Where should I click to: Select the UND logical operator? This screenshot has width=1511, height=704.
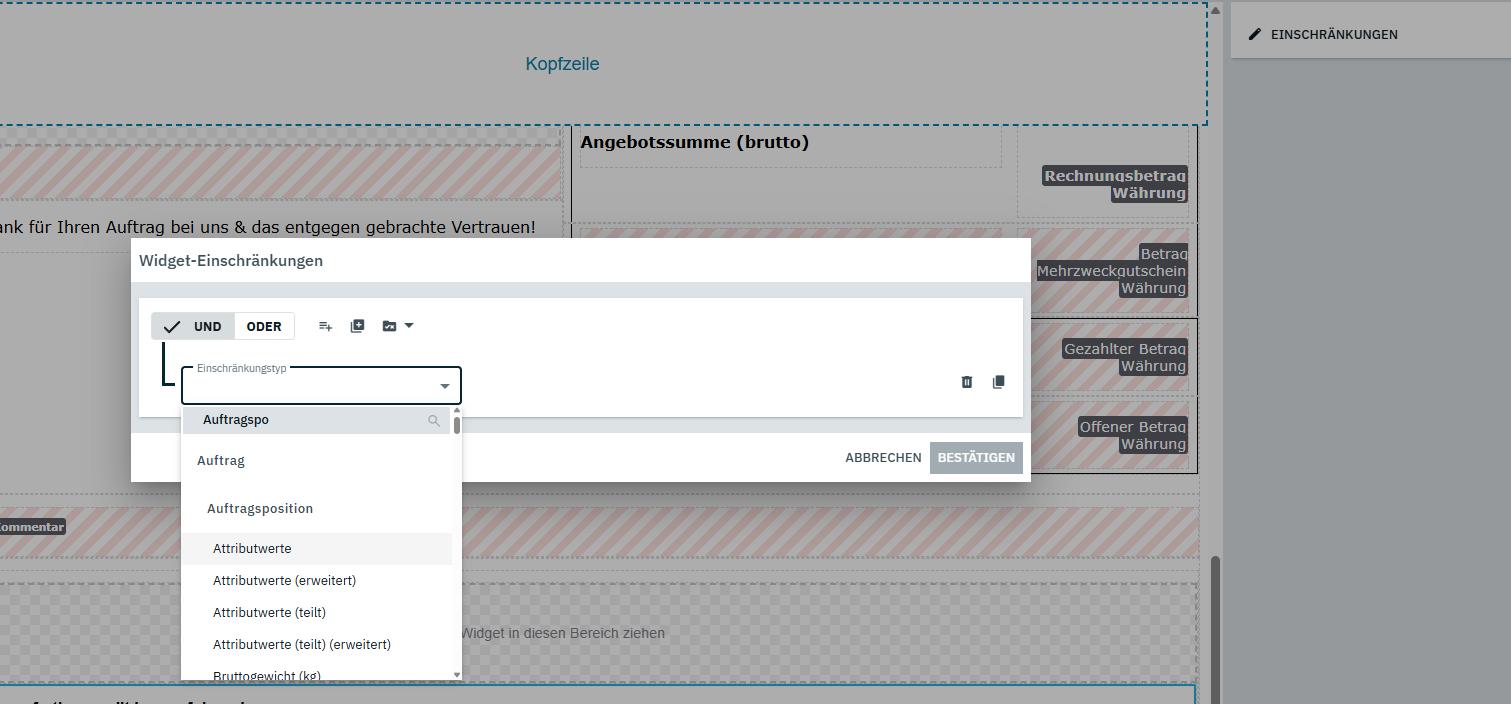pos(194,326)
